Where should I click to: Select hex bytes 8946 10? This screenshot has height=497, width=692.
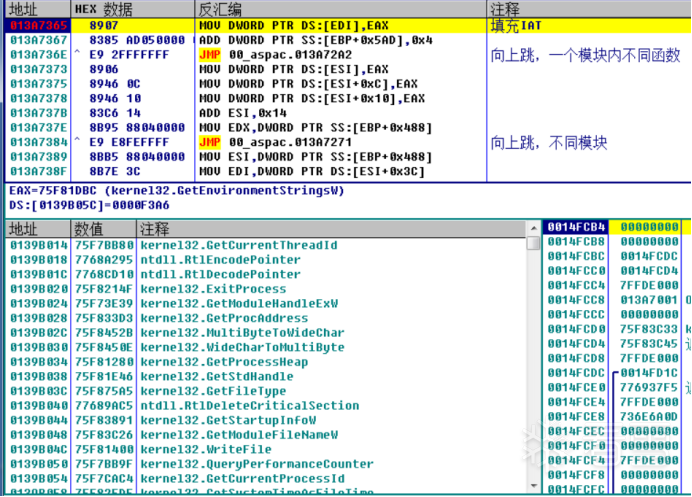[115, 98]
